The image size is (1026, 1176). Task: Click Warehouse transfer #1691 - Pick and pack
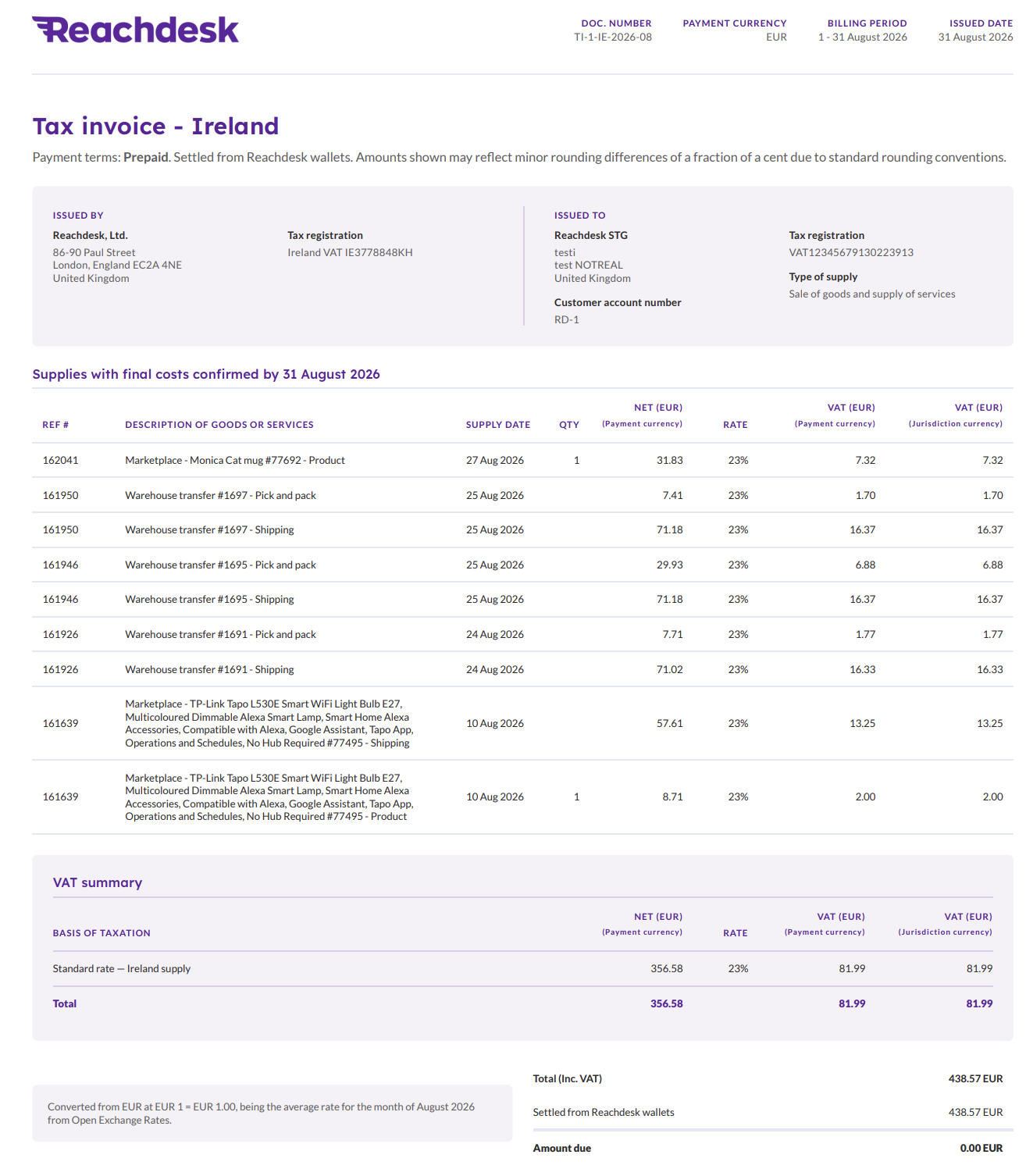click(x=220, y=634)
